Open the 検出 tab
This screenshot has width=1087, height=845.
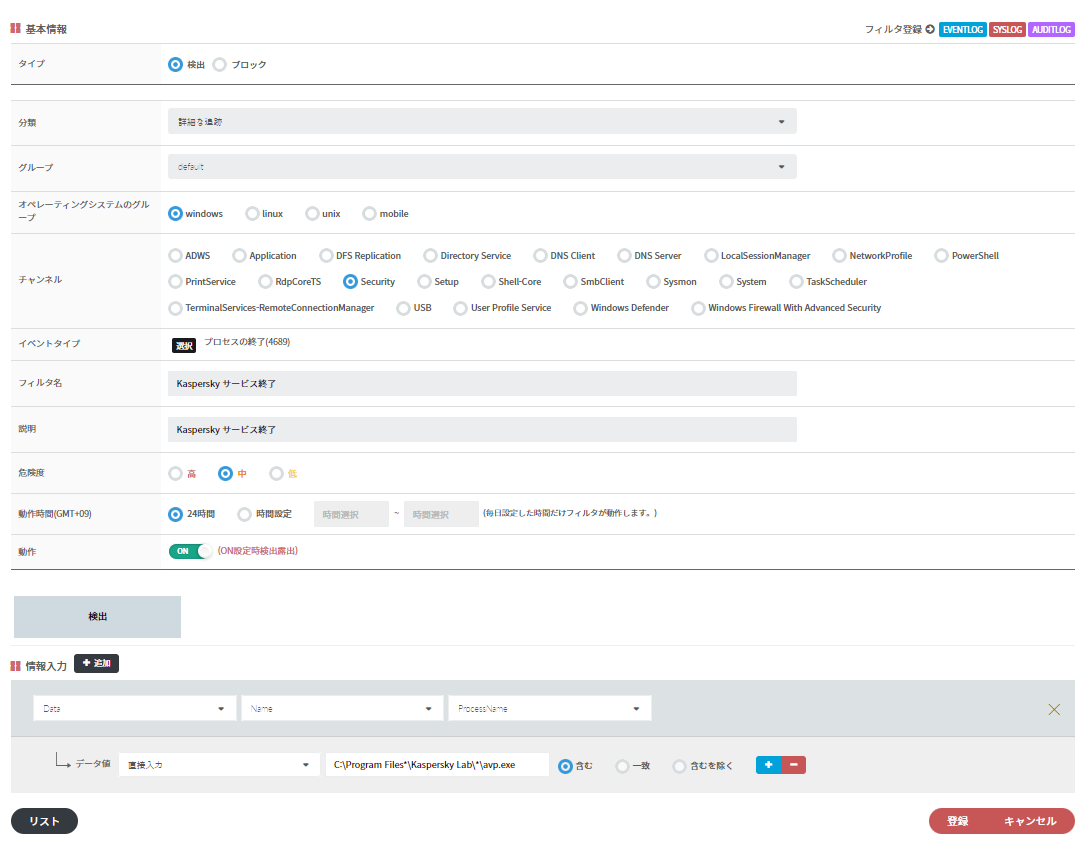[97, 617]
